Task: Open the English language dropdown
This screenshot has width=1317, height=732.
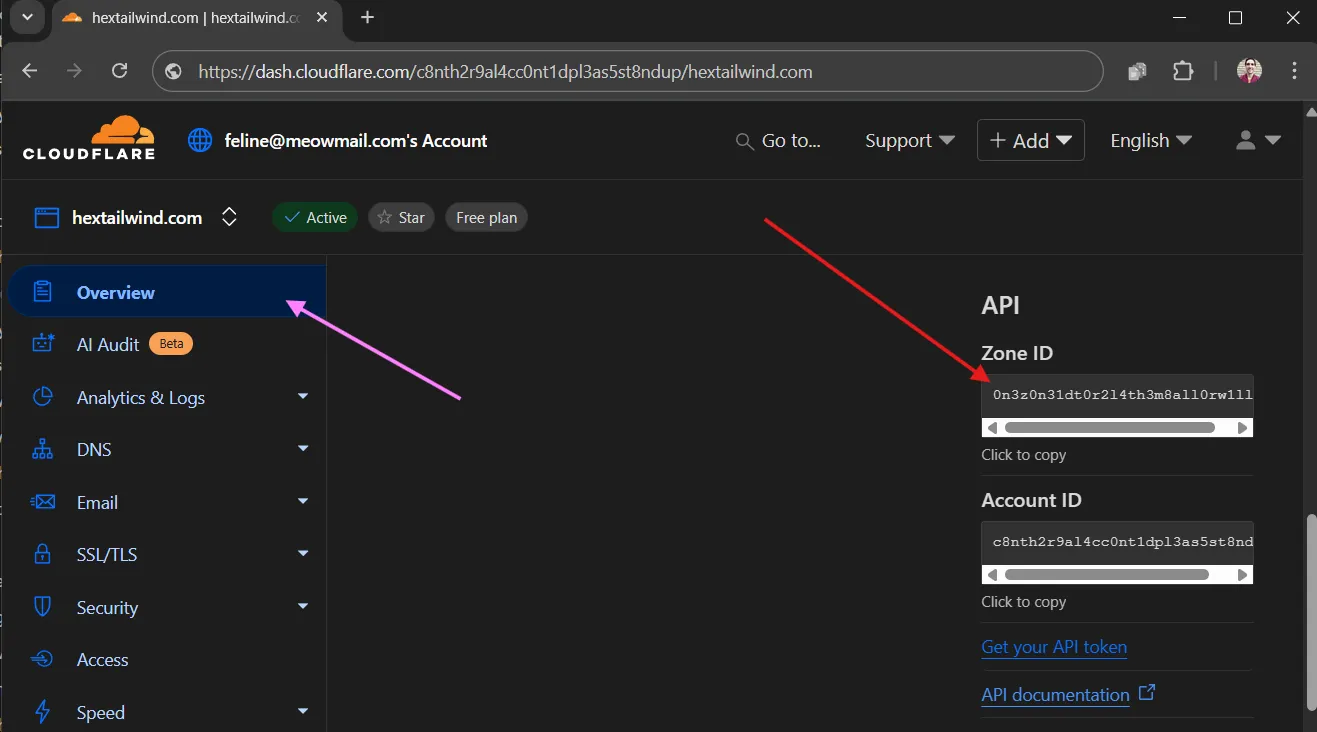Action: pyautogui.click(x=1150, y=140)
